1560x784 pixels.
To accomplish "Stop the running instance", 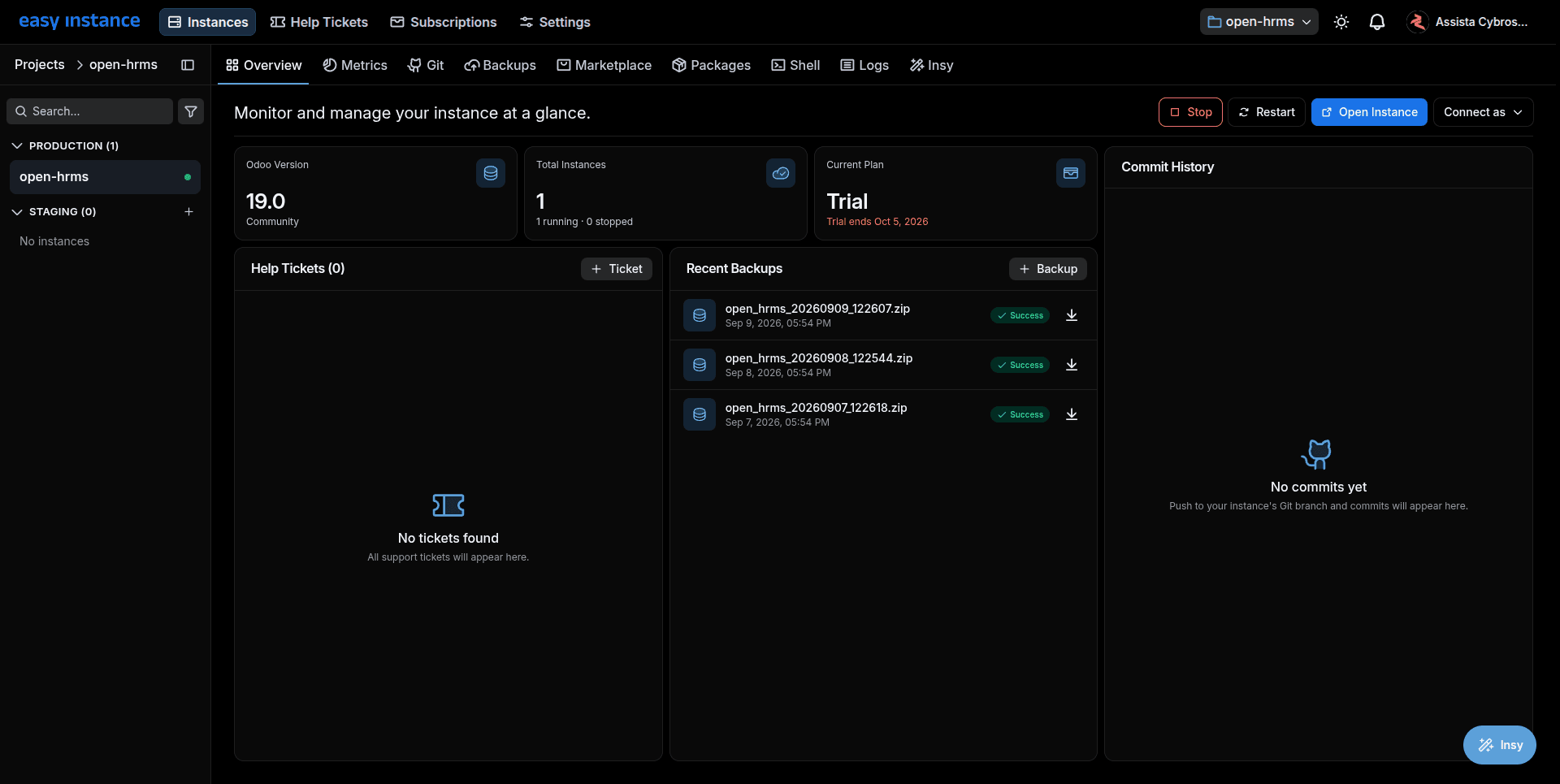I will (1190, 112).
